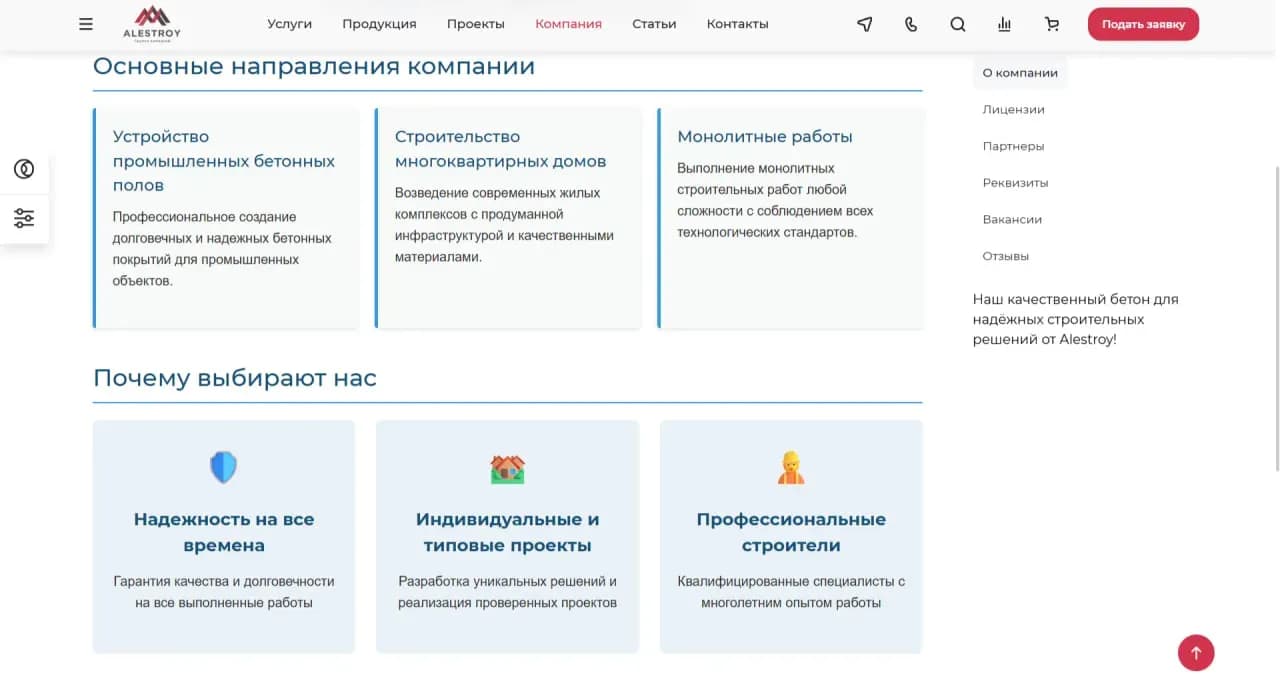Expand the hamburger menu
This screenshot has width=1280, height=689.
85,23
